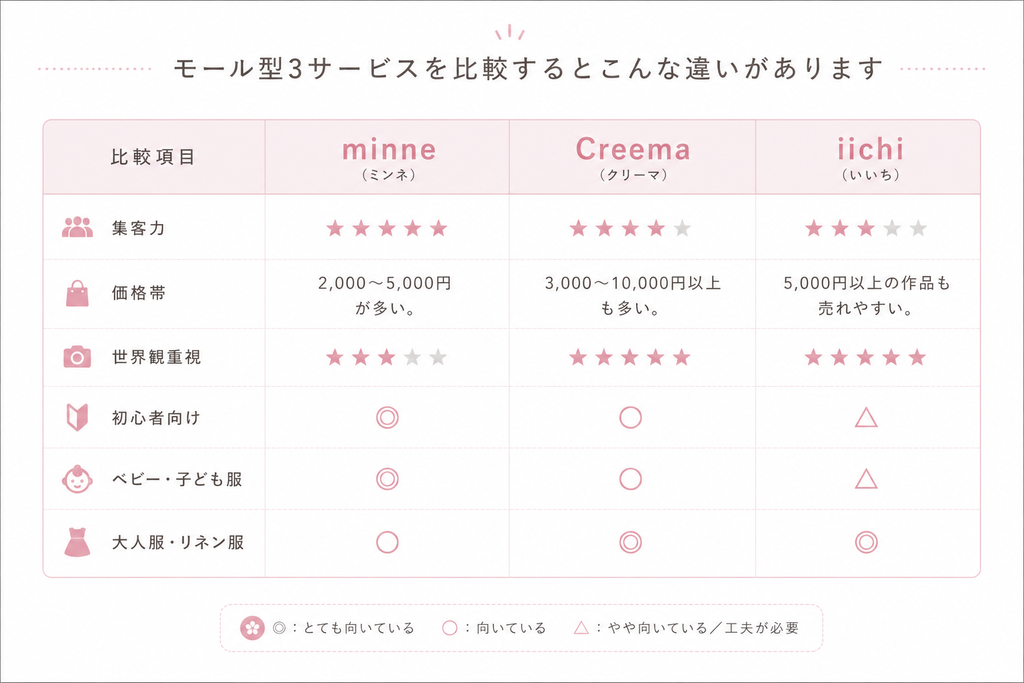Select the minne column header

click(389, 157)
